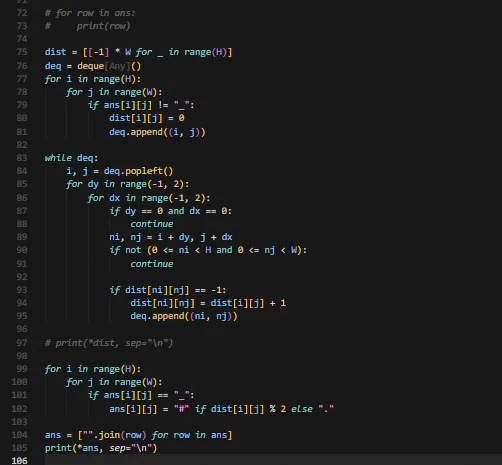Click 'deq.append((ni, nj))' statement
Screen dimensions: 502x465
point(184,316)
